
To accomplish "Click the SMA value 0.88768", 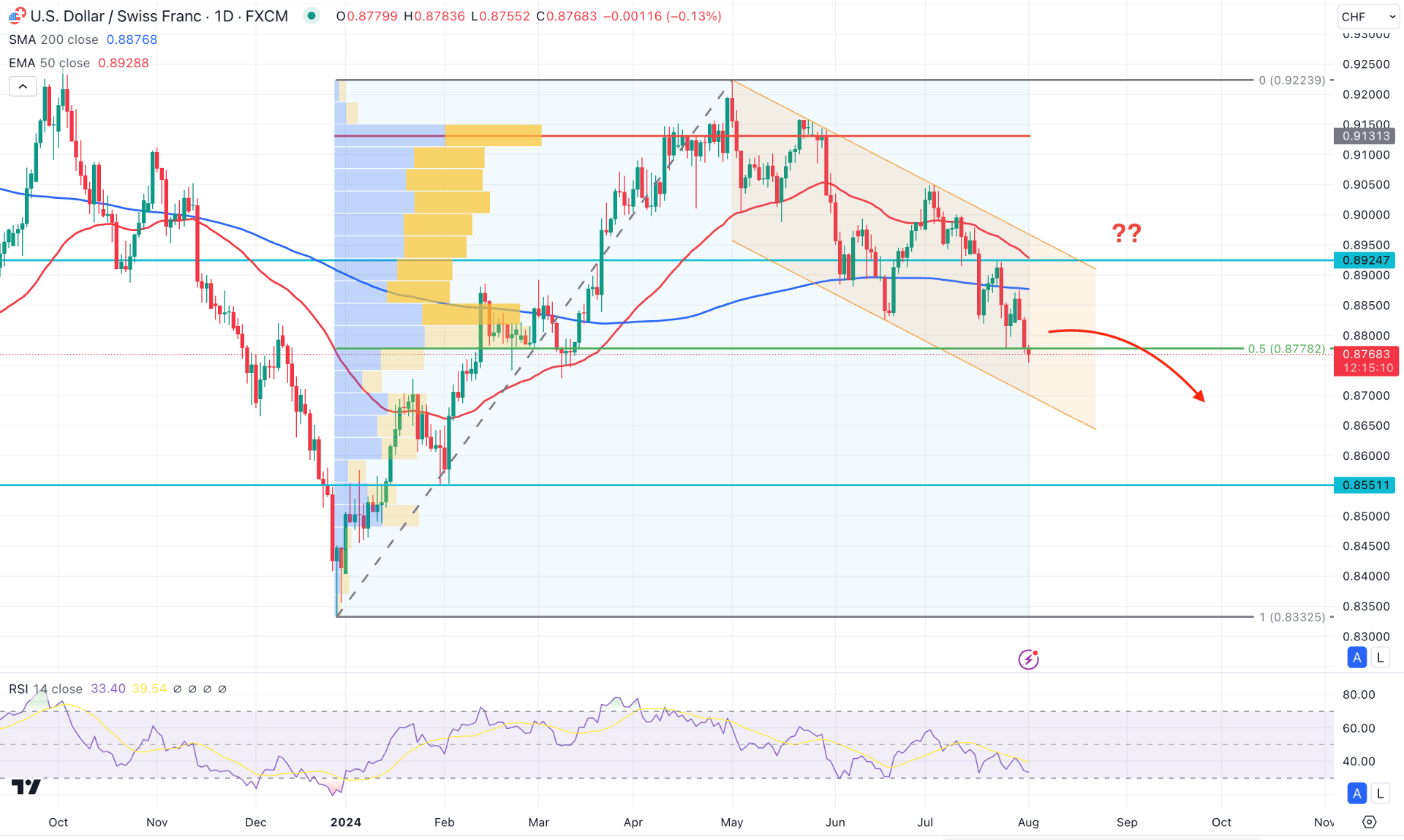I will [132, 39].
